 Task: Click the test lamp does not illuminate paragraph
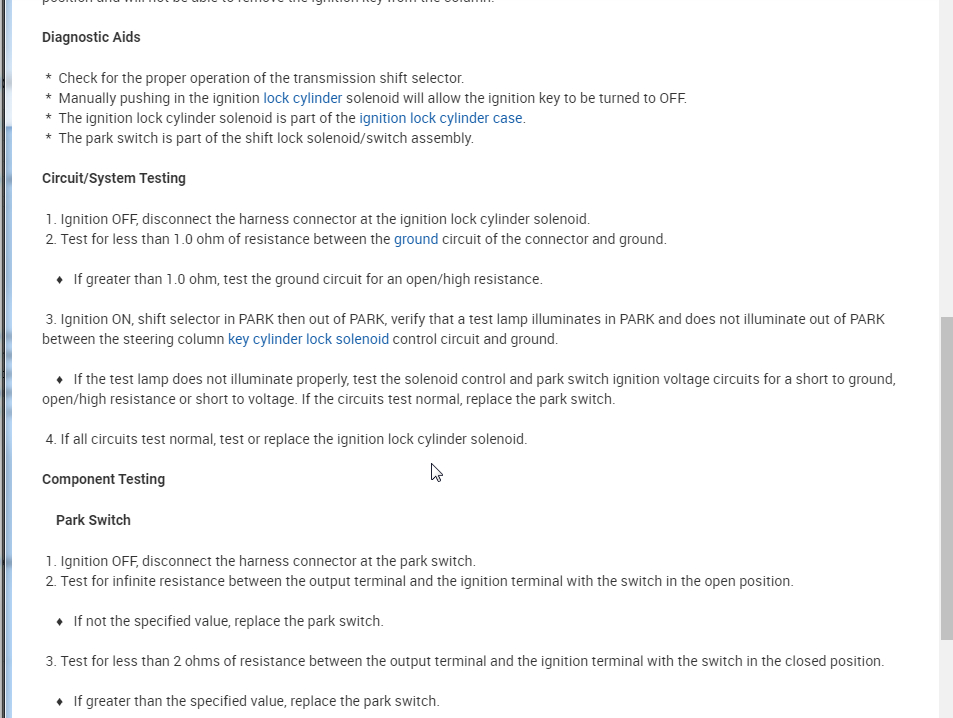pyautogui.click(x=470, y=389)
